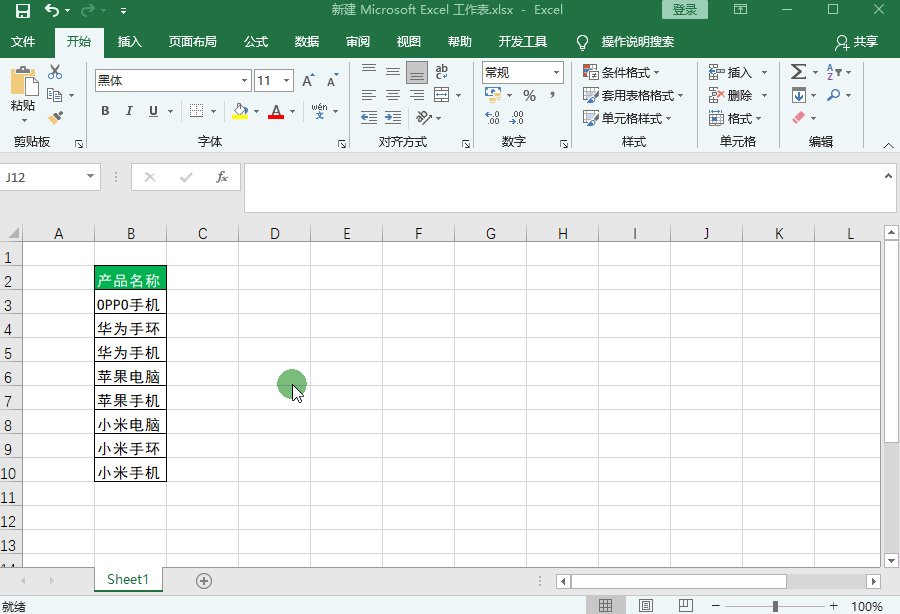Open the 套用表格格式 dropdown
The width and height of the screenshot is (900, 614).
click(633, 95)
